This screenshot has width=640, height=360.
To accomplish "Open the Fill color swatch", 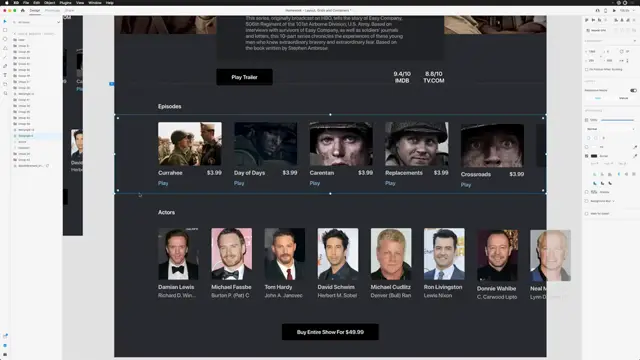I will click(x=594, y=147).
